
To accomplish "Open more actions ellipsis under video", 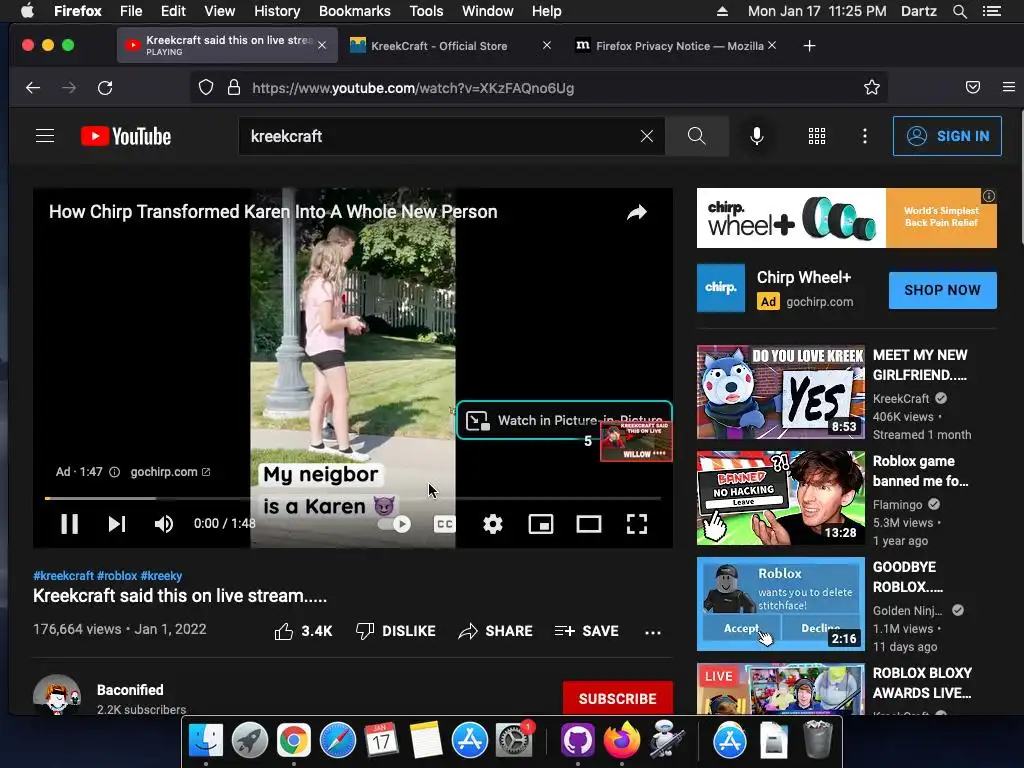I will [652, 632].
